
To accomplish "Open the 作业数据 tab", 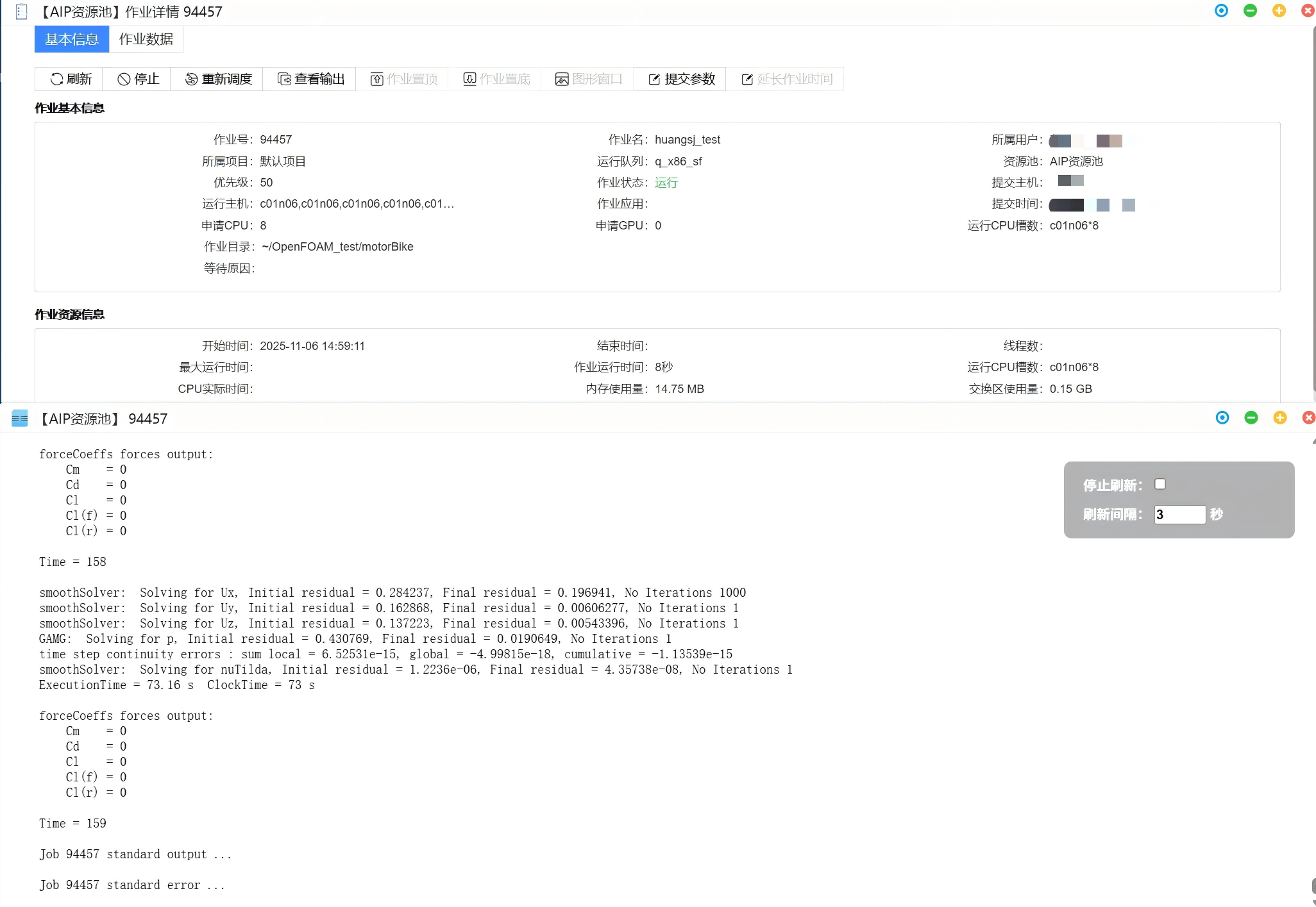I will pos(146,39).
